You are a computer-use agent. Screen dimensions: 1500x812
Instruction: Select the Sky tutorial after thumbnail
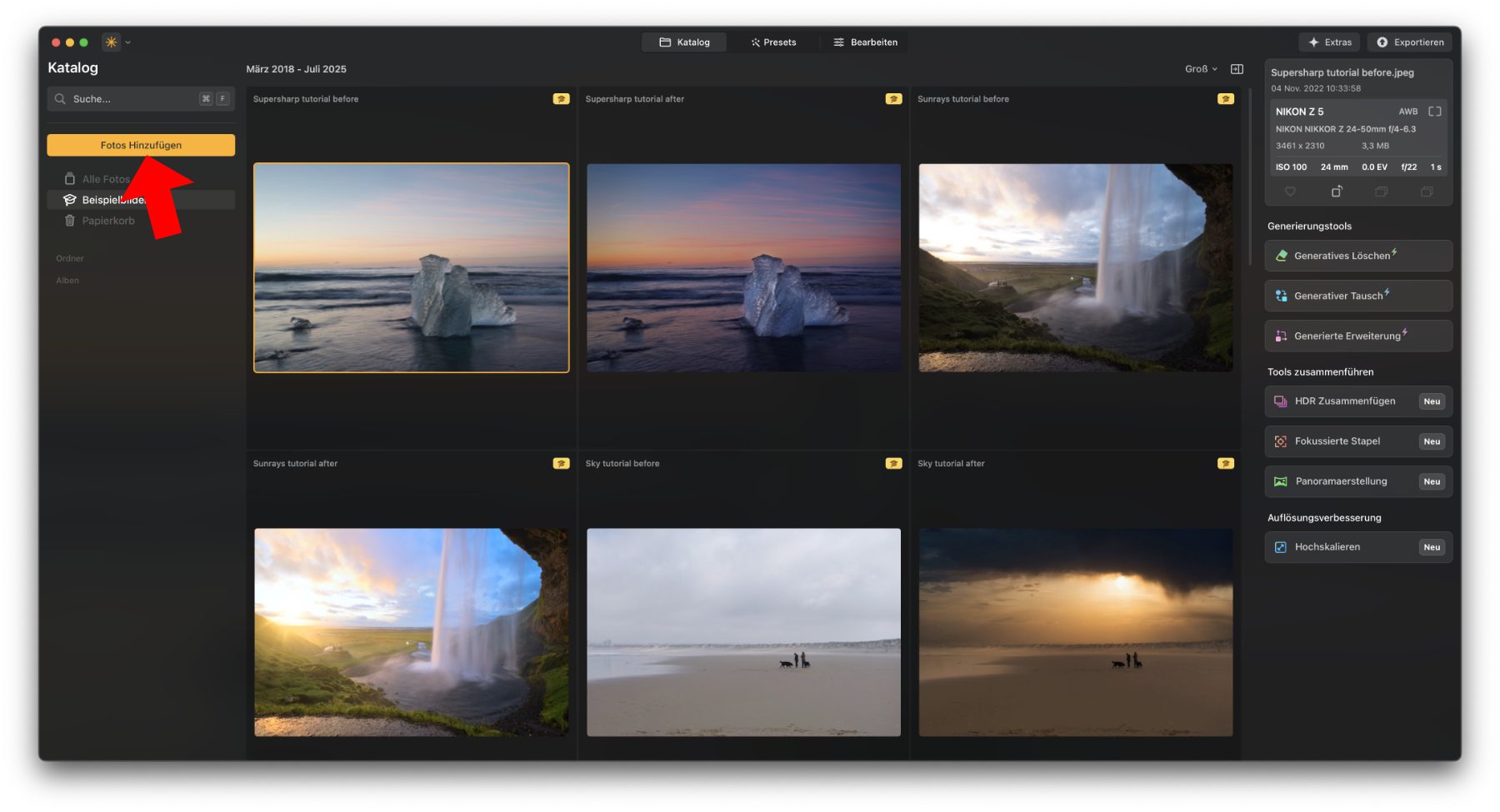[1075, 632]
